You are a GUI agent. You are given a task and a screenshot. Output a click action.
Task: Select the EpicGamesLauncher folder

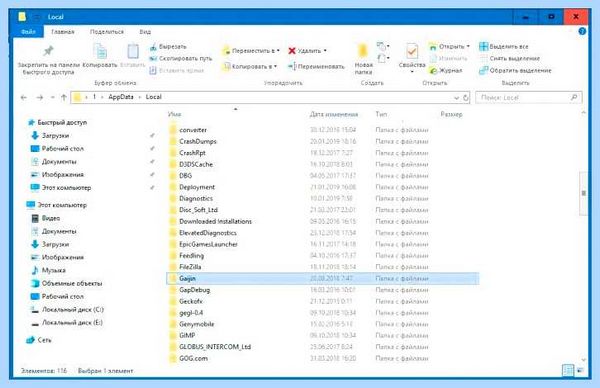pos(208,244)
